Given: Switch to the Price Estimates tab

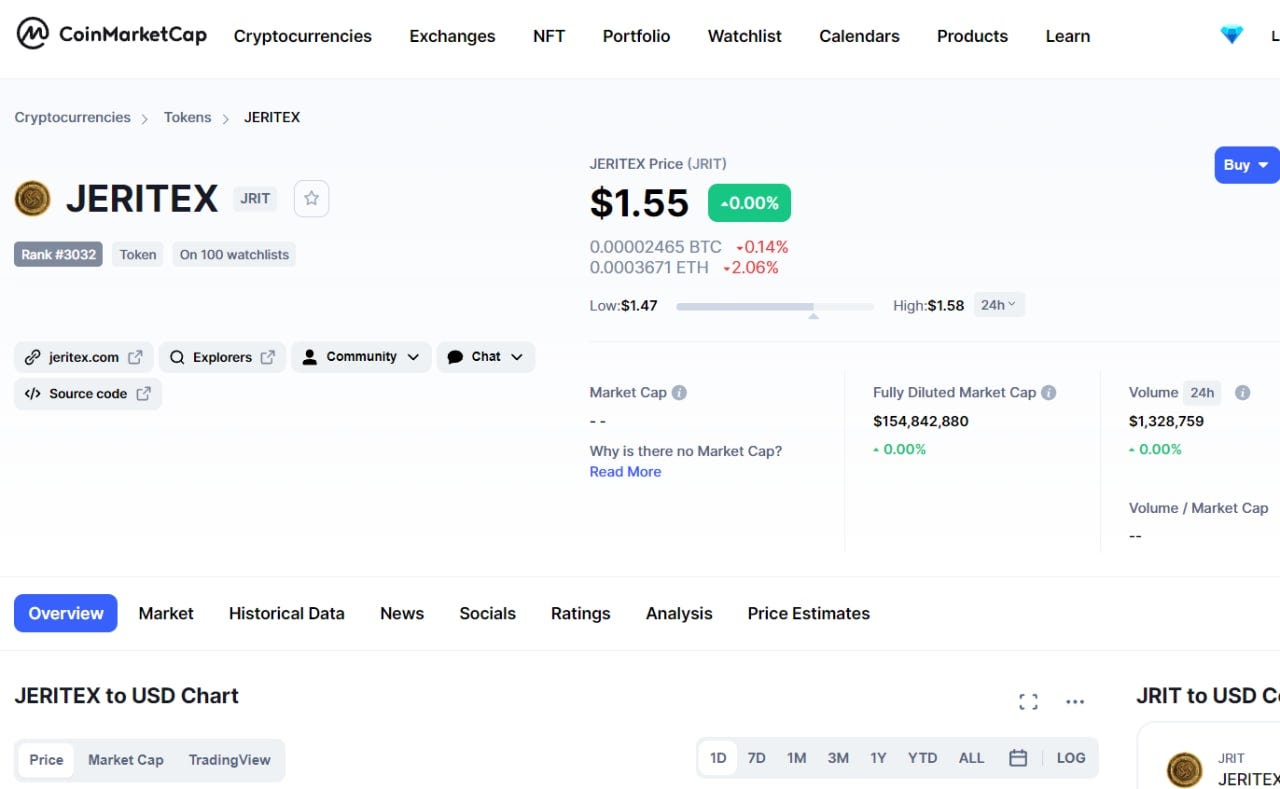Looking at the screenshot, I should pos(809,613).
